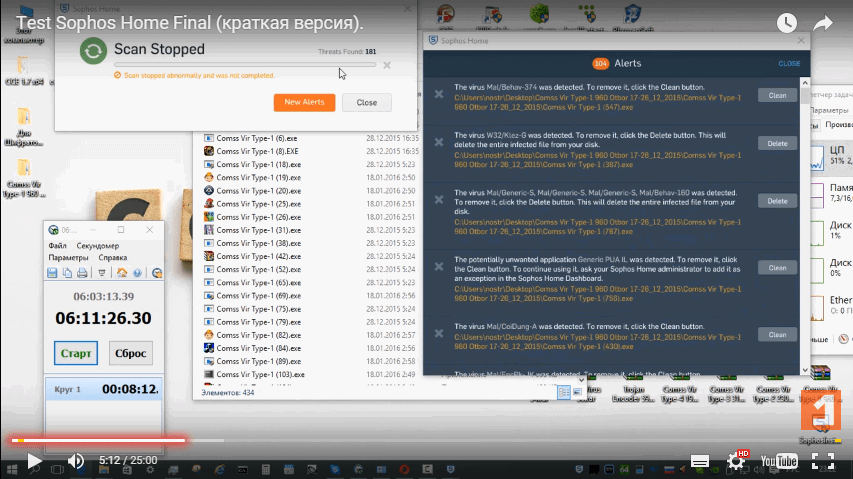The image size is (853, 479).
Task: Open Файл menu in stopwatch window
Action: 57,246
